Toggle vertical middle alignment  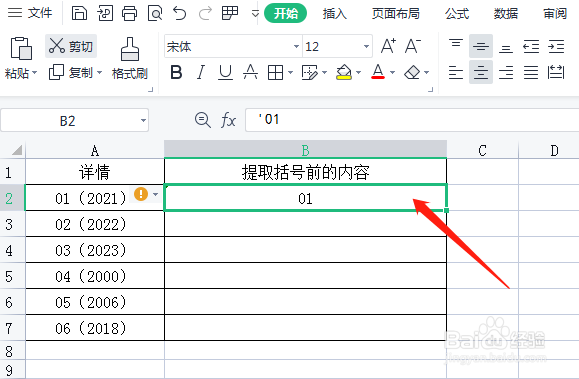pos(481,46)
